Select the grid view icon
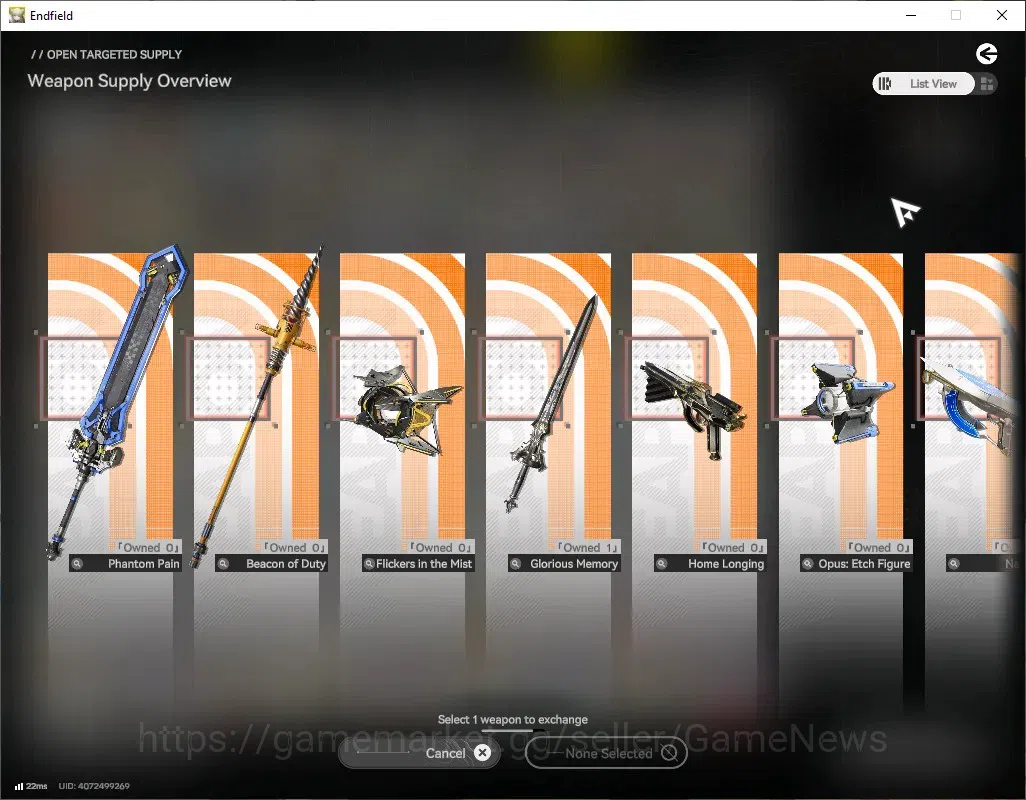This screenshot has width=1026, height=800. (987, 84)
